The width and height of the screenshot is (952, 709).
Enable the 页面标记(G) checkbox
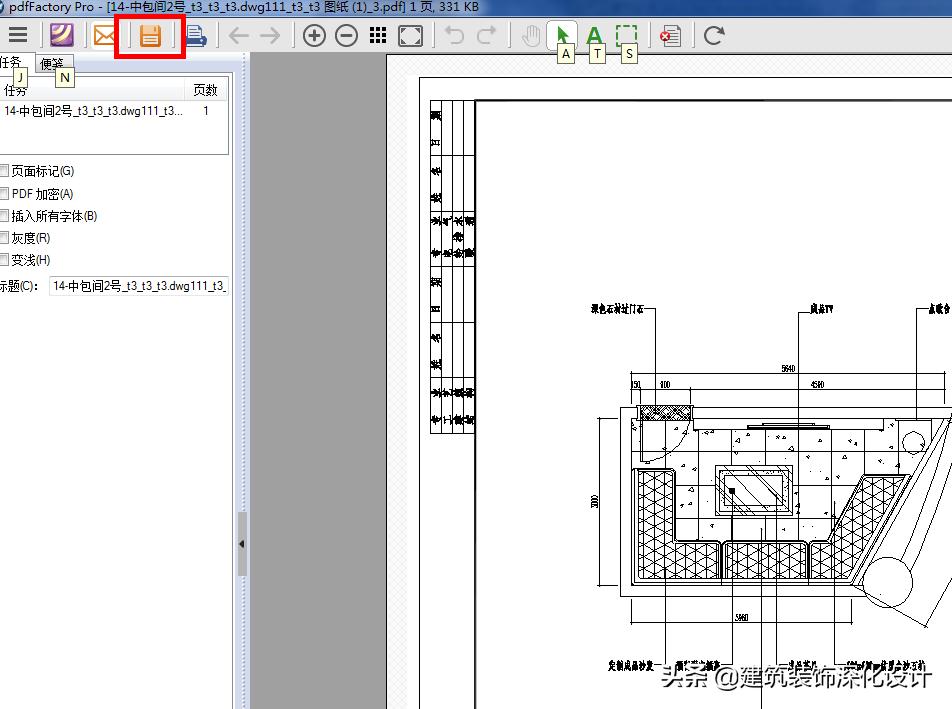click(x=5, y=172)
